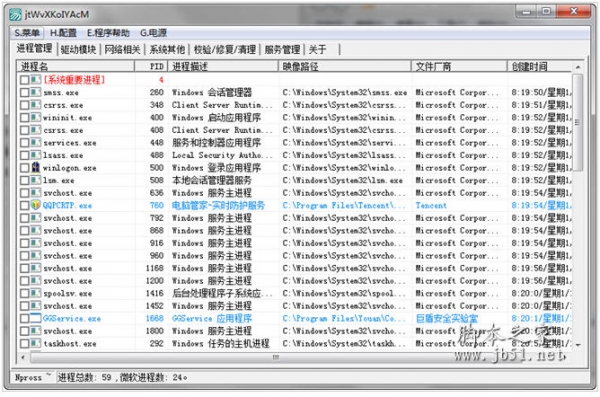Click the app icon in title bar
The height and width of the screenshot is (397, 600).
16,14
